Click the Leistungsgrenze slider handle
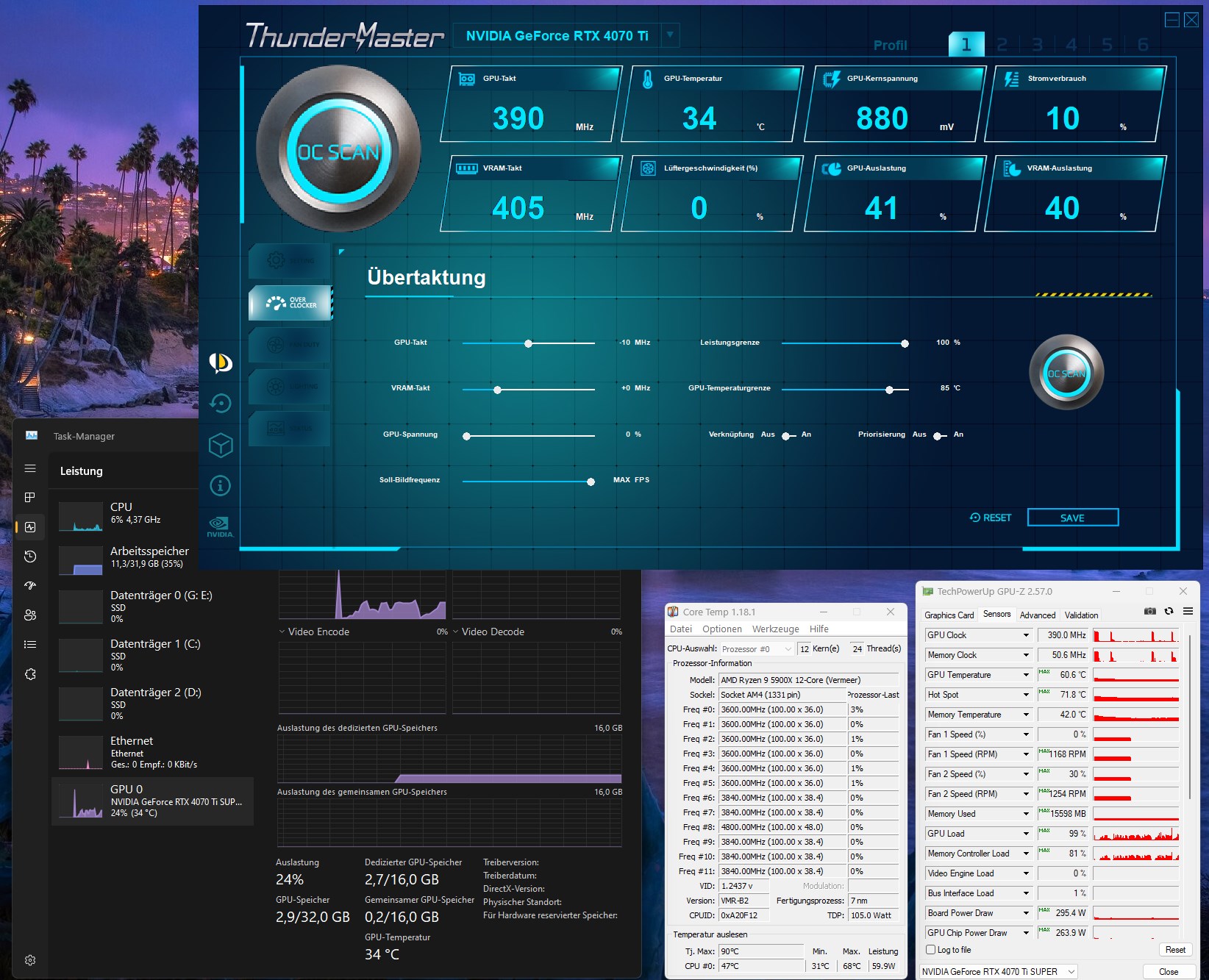This screenshot has width=1209, height=980. tap(905, 343)
